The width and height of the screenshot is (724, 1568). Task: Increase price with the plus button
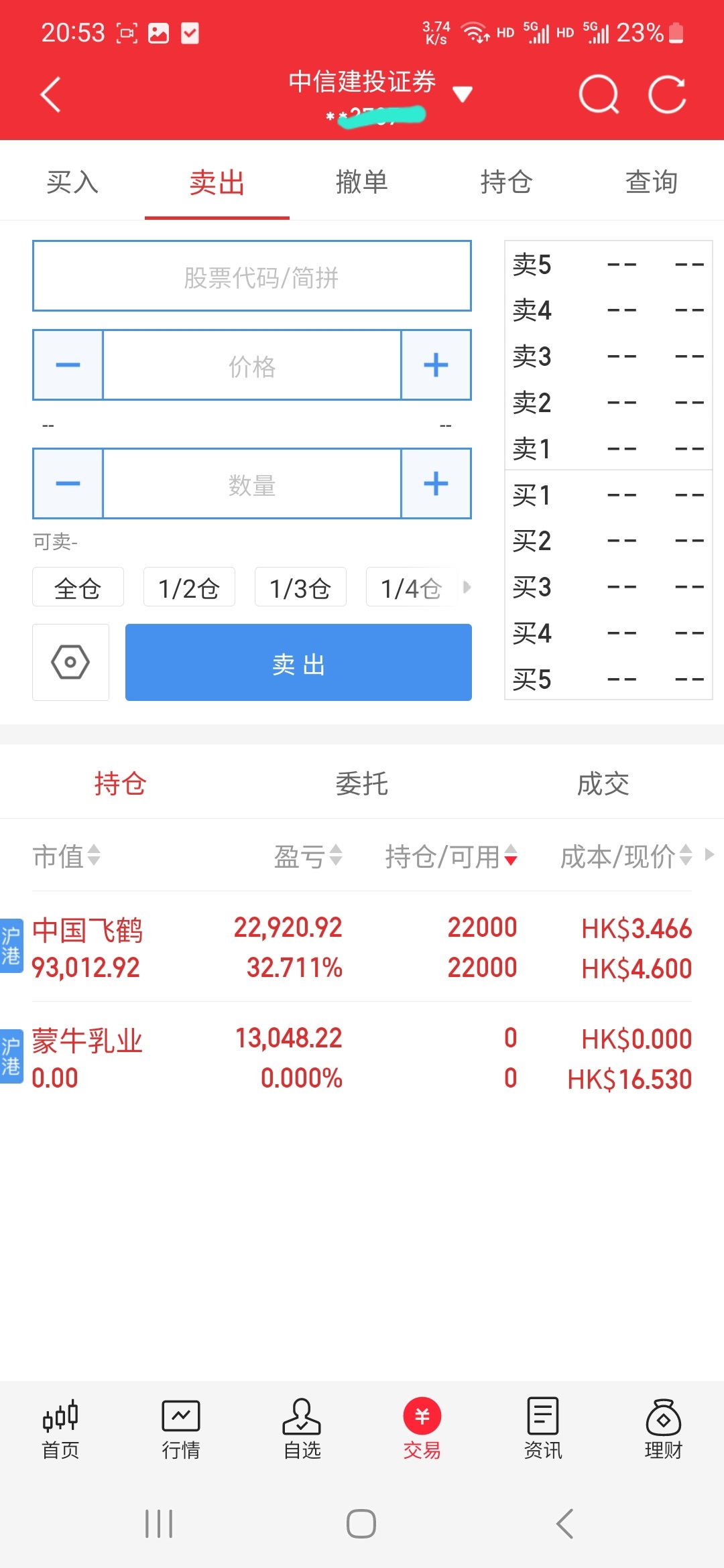coord(436,365)
